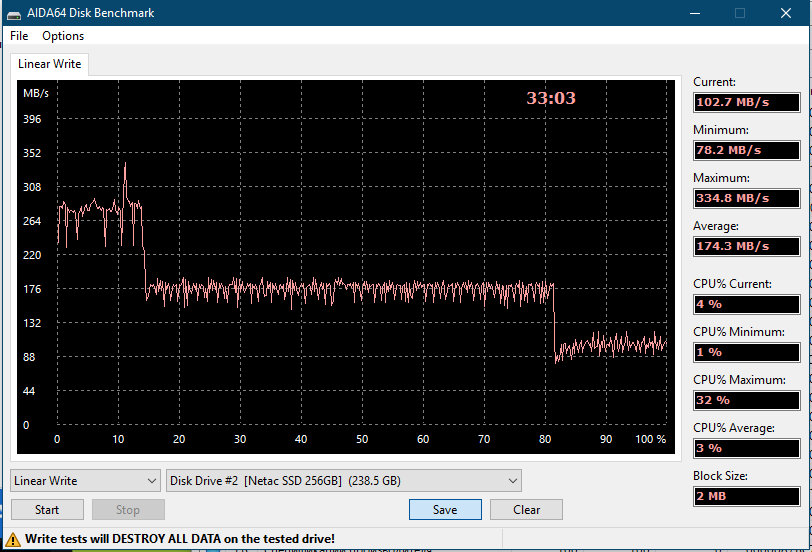Viewport: 812px width, 552px height.
Task: Click the MB/s axis label on graph
Action: pos(36,93)
